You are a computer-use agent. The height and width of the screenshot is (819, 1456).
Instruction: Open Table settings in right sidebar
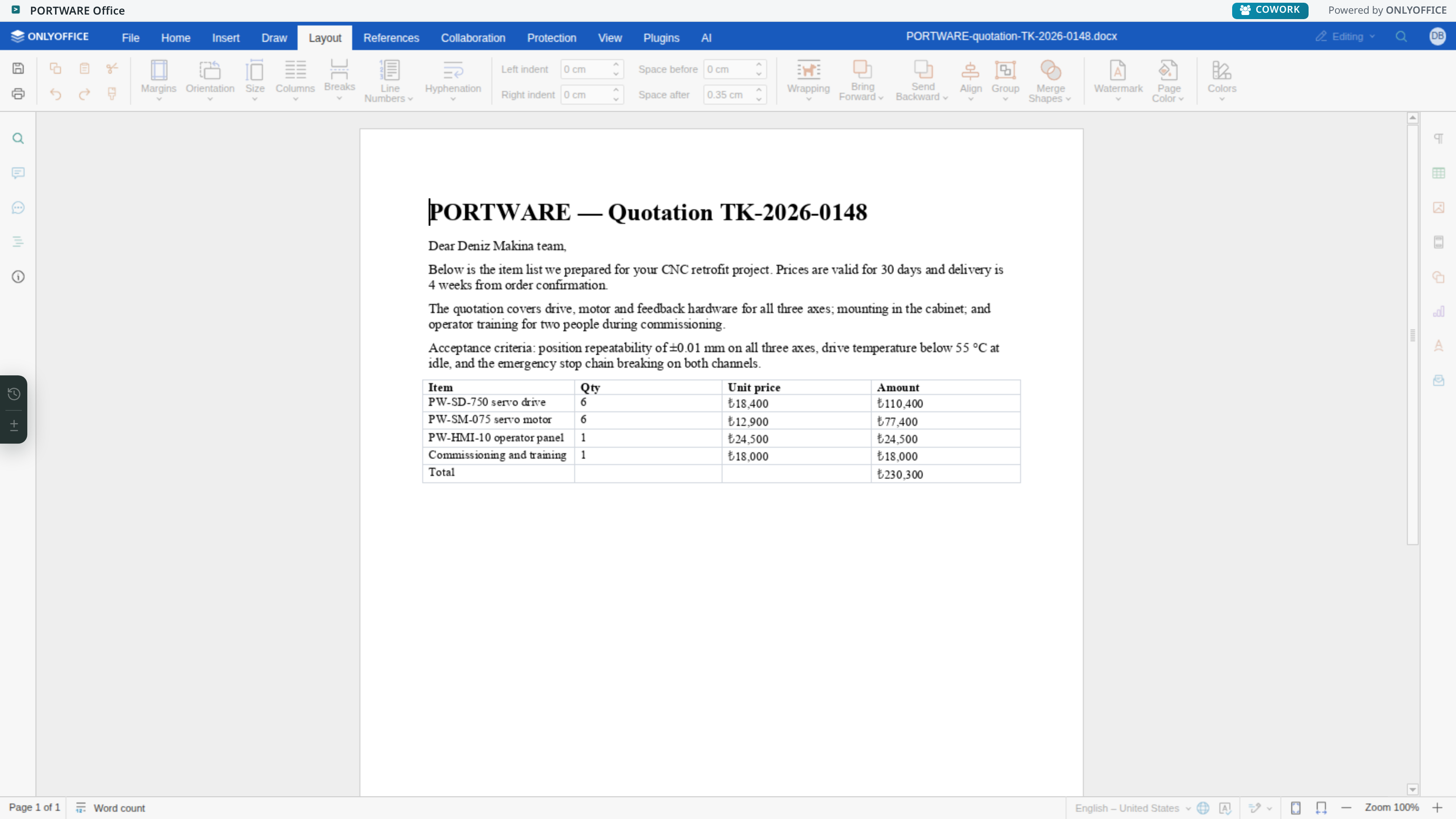1438,173
